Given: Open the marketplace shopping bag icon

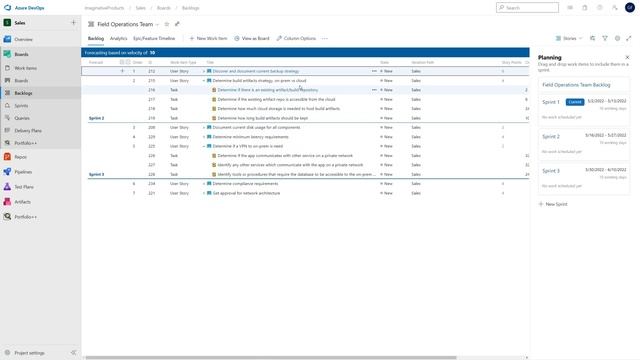Looking at the screenshot, I should [x=585, y=8].
